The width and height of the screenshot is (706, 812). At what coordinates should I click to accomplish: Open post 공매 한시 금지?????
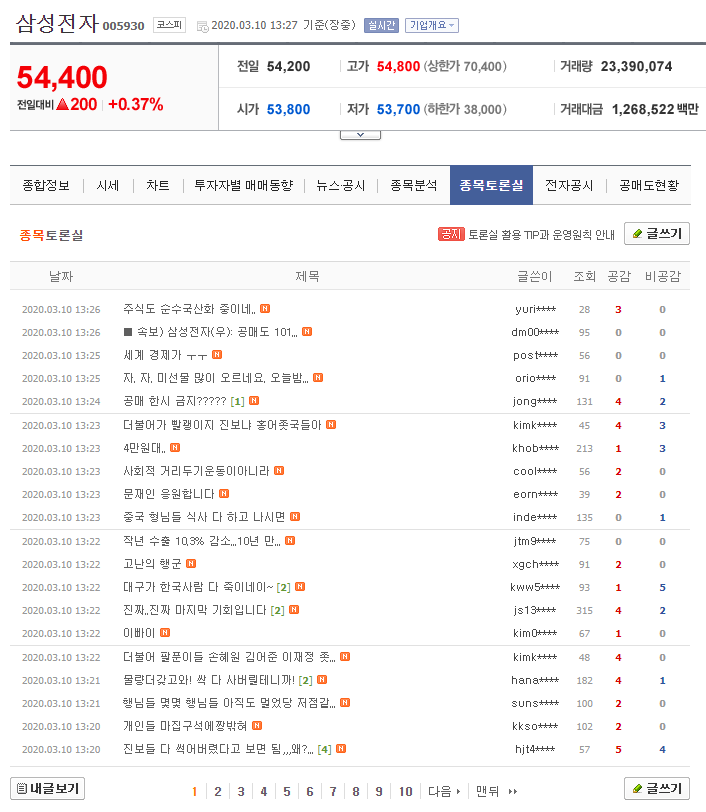pos(175,401)
